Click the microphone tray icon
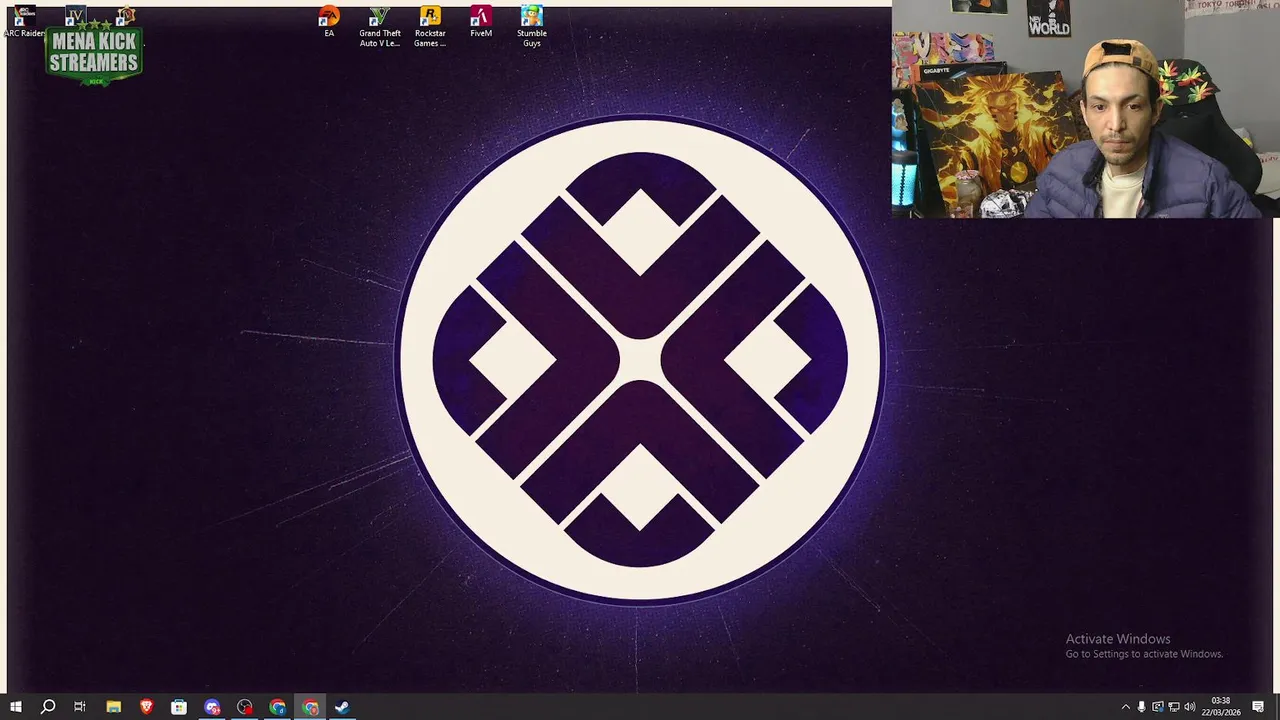This screenshot has height=720, width=1280. (x=1142, y=707)
